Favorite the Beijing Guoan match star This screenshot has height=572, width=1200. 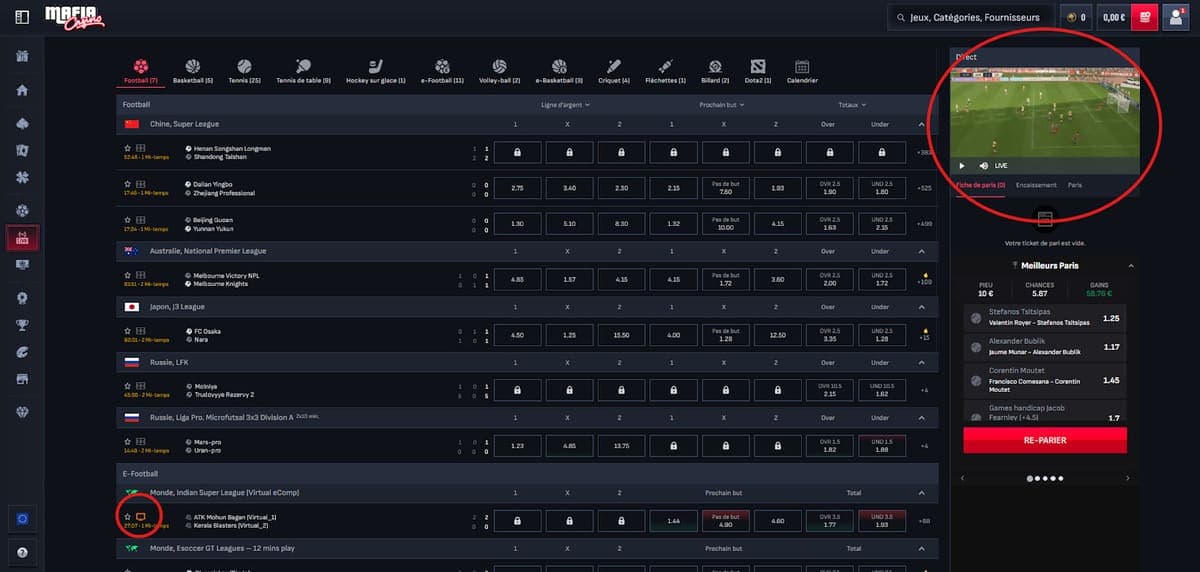[x=128, y=220]
